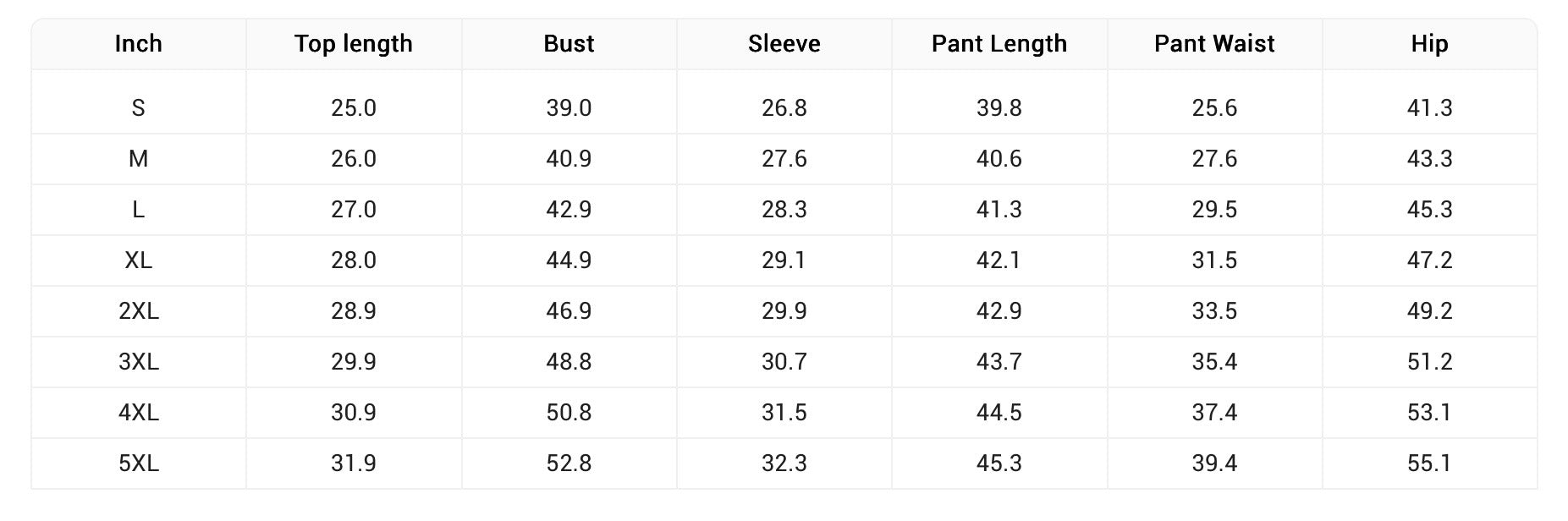This screenshot has width=1568, height=521.
Task: Click the 5XL pant length 45.3
Action: click(x=999, y=463)
